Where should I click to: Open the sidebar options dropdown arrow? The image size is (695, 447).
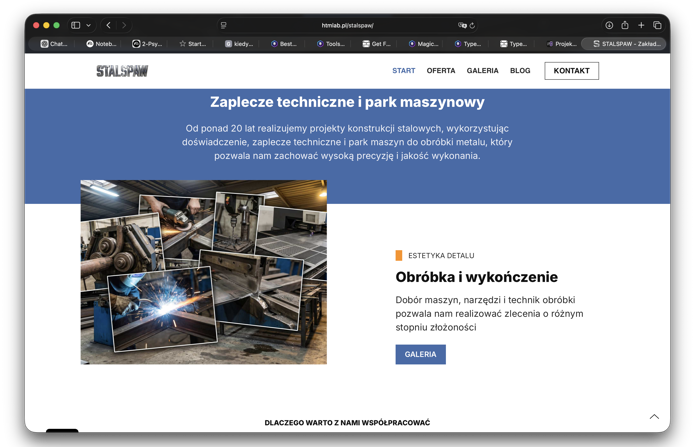point(88,25)
